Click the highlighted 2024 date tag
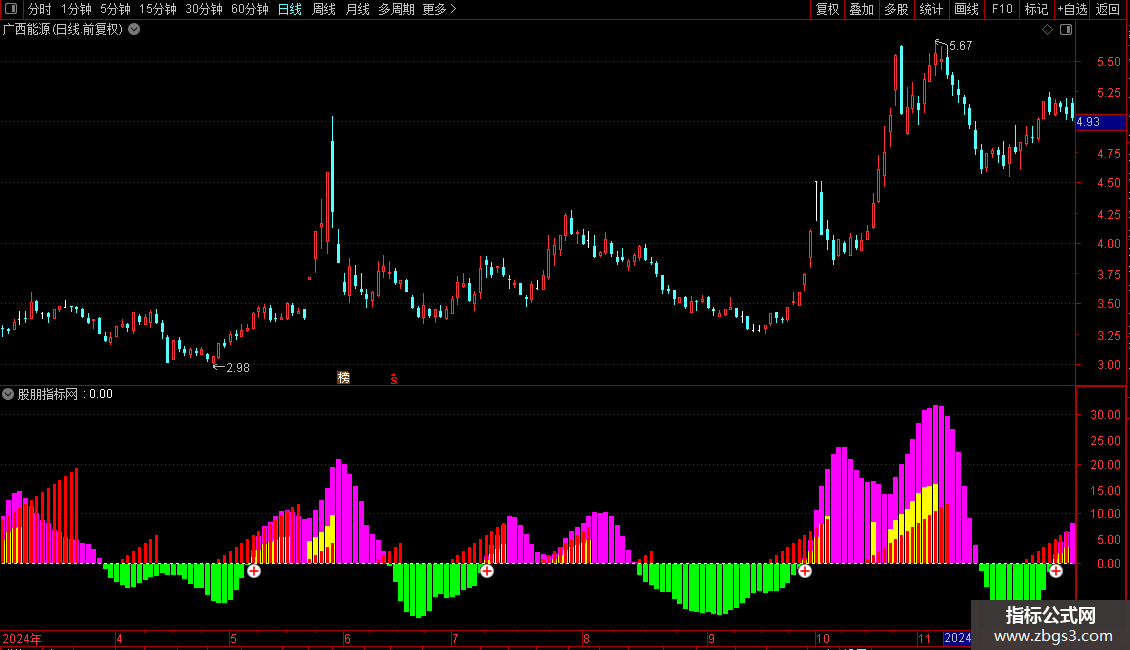The width and height of the screenshot is (1130, 650). (x=958, y=638)
